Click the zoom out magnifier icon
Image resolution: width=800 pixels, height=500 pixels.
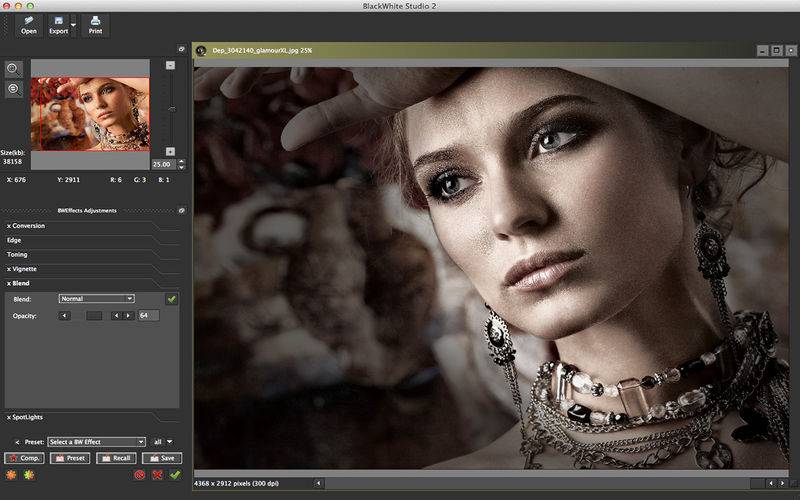tap(14, 89)
